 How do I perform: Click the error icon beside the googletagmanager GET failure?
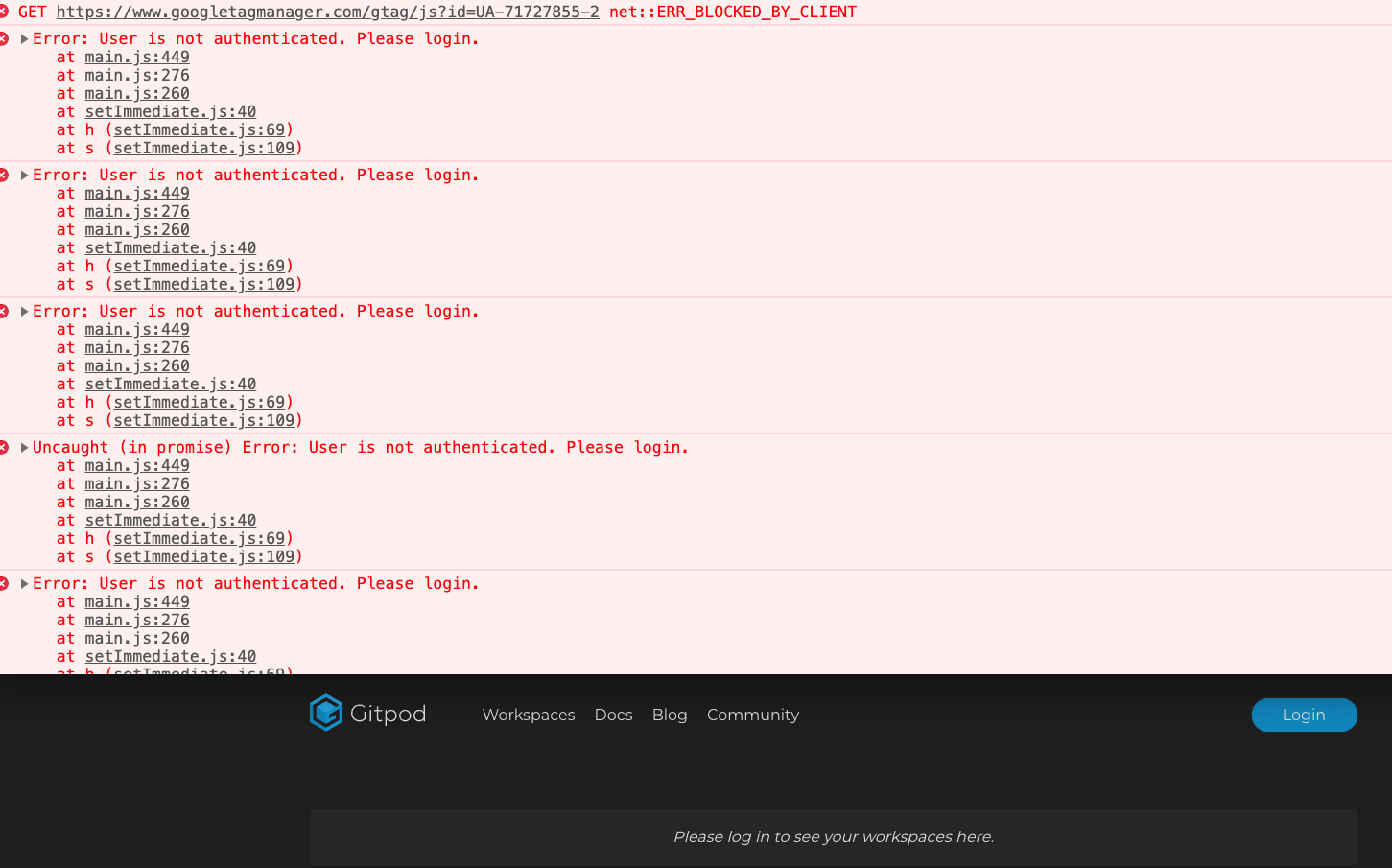(x=7, y=12)
